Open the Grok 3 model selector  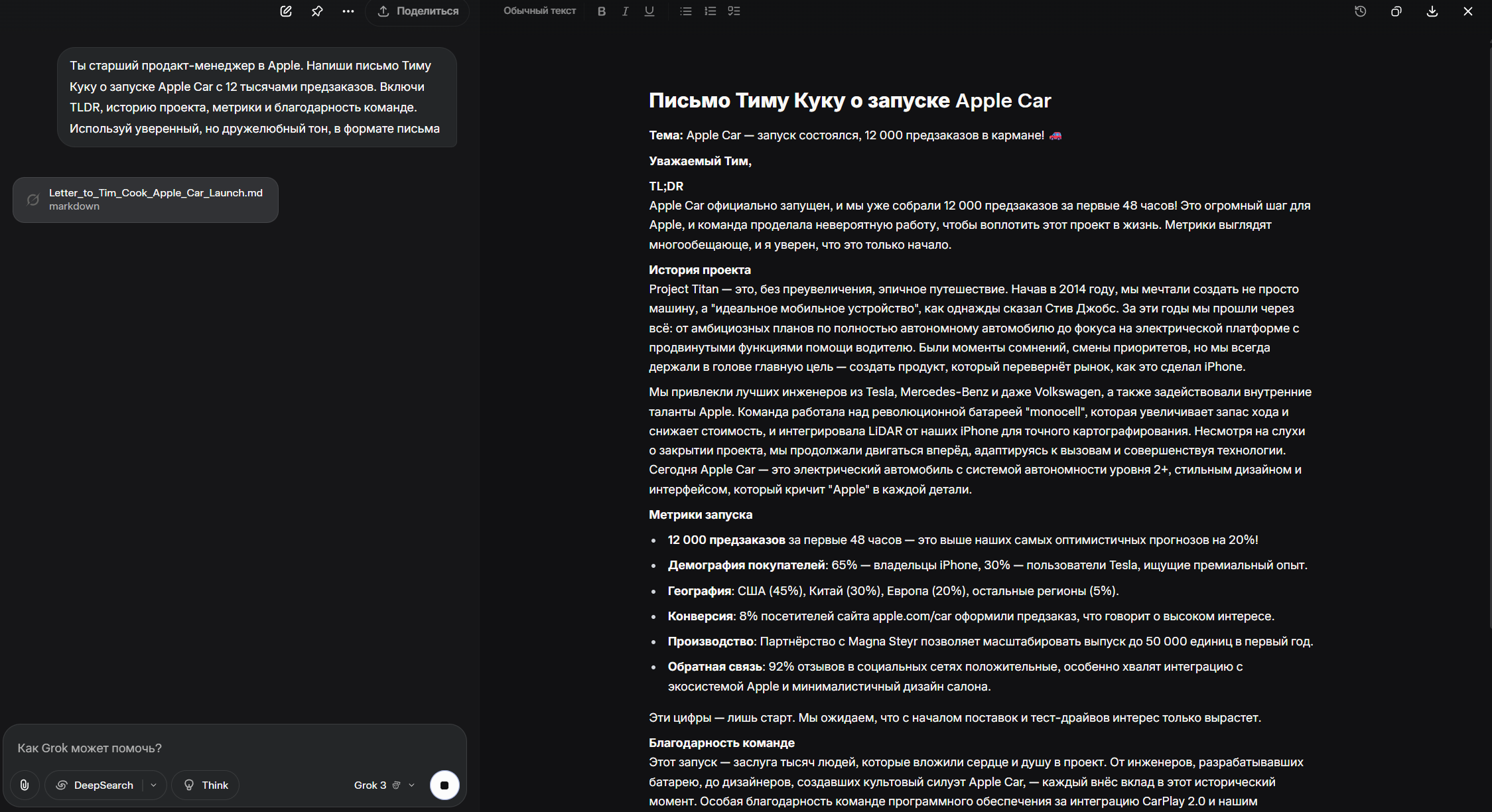tap(384, 785)
